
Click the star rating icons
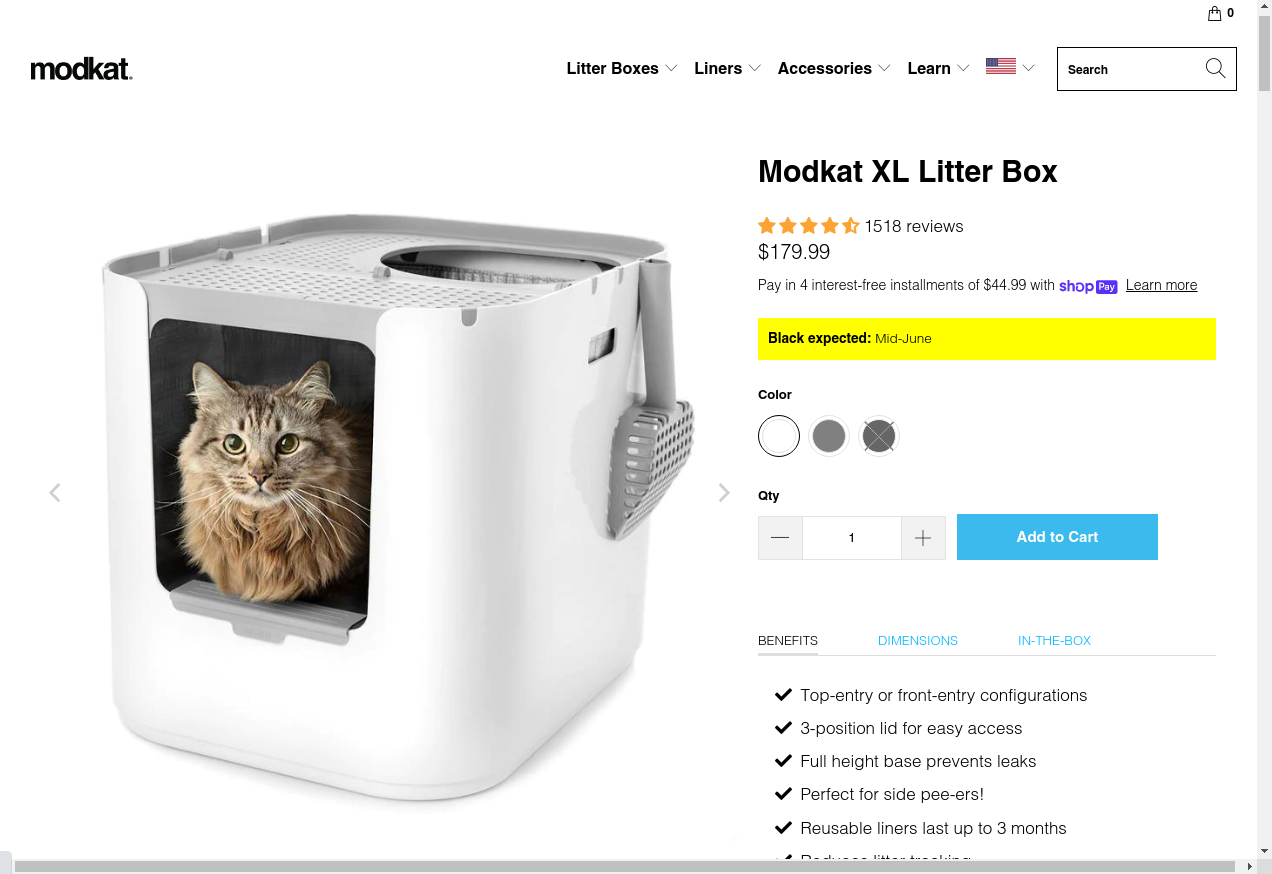click(x=809, y=226)
